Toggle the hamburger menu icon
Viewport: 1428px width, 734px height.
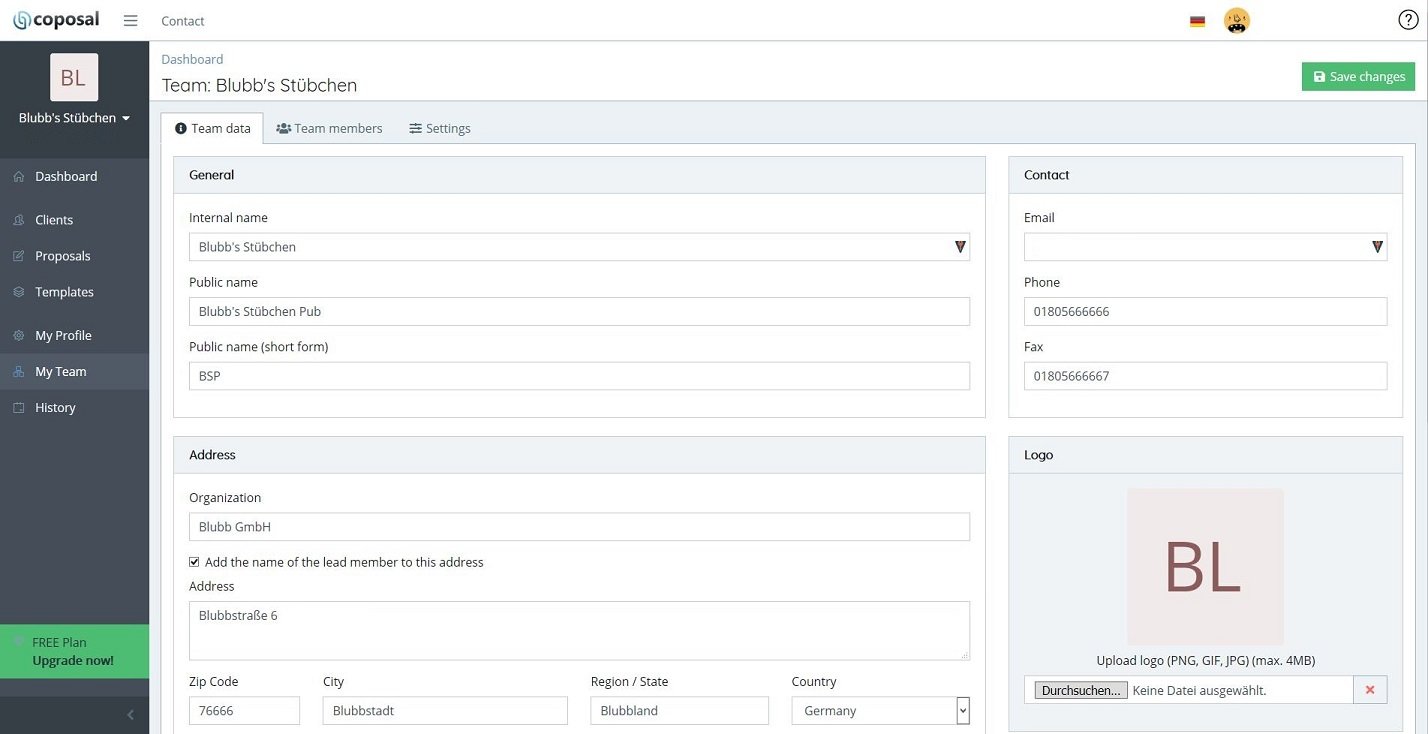(x=130, y=20)
